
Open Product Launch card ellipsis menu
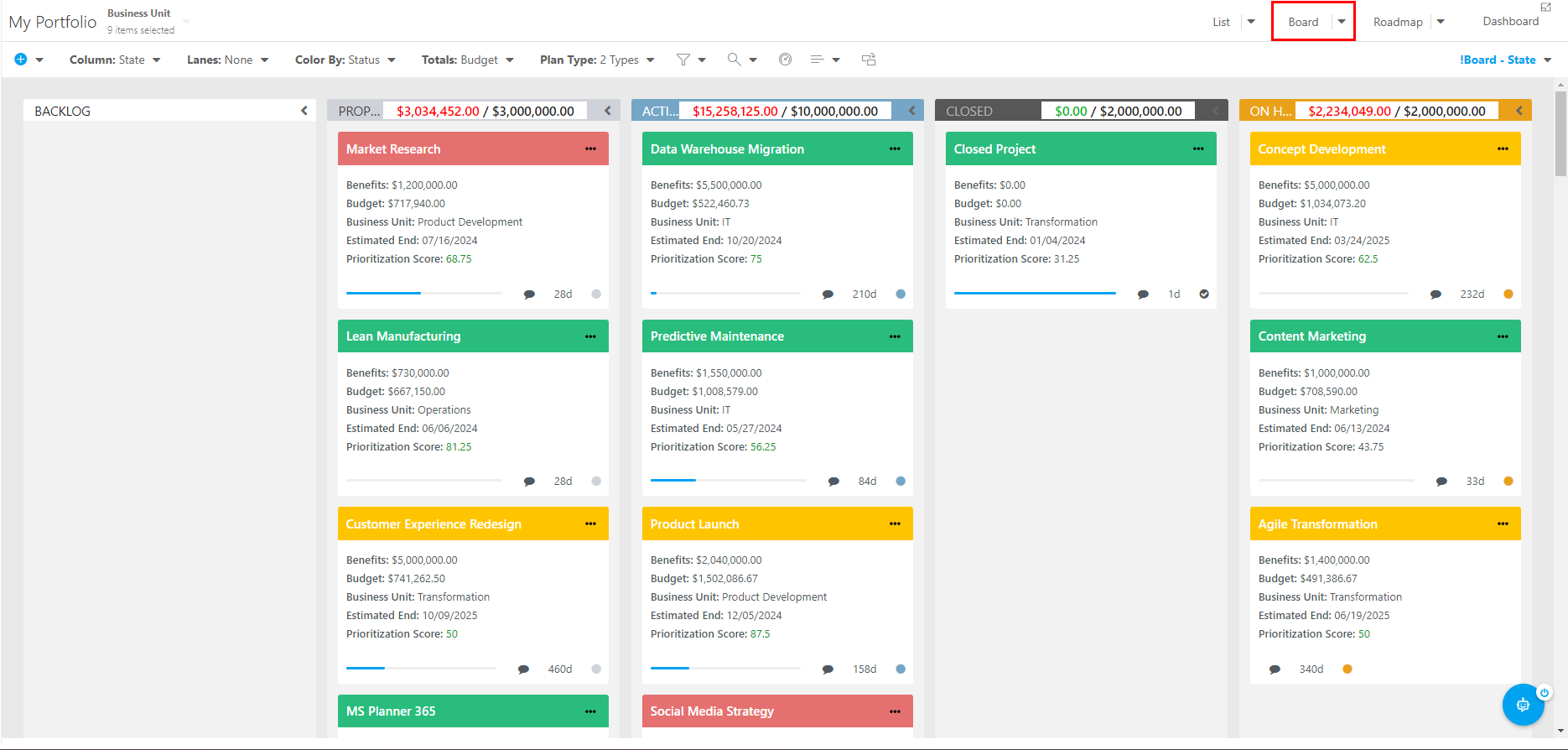tap(896, 523)
